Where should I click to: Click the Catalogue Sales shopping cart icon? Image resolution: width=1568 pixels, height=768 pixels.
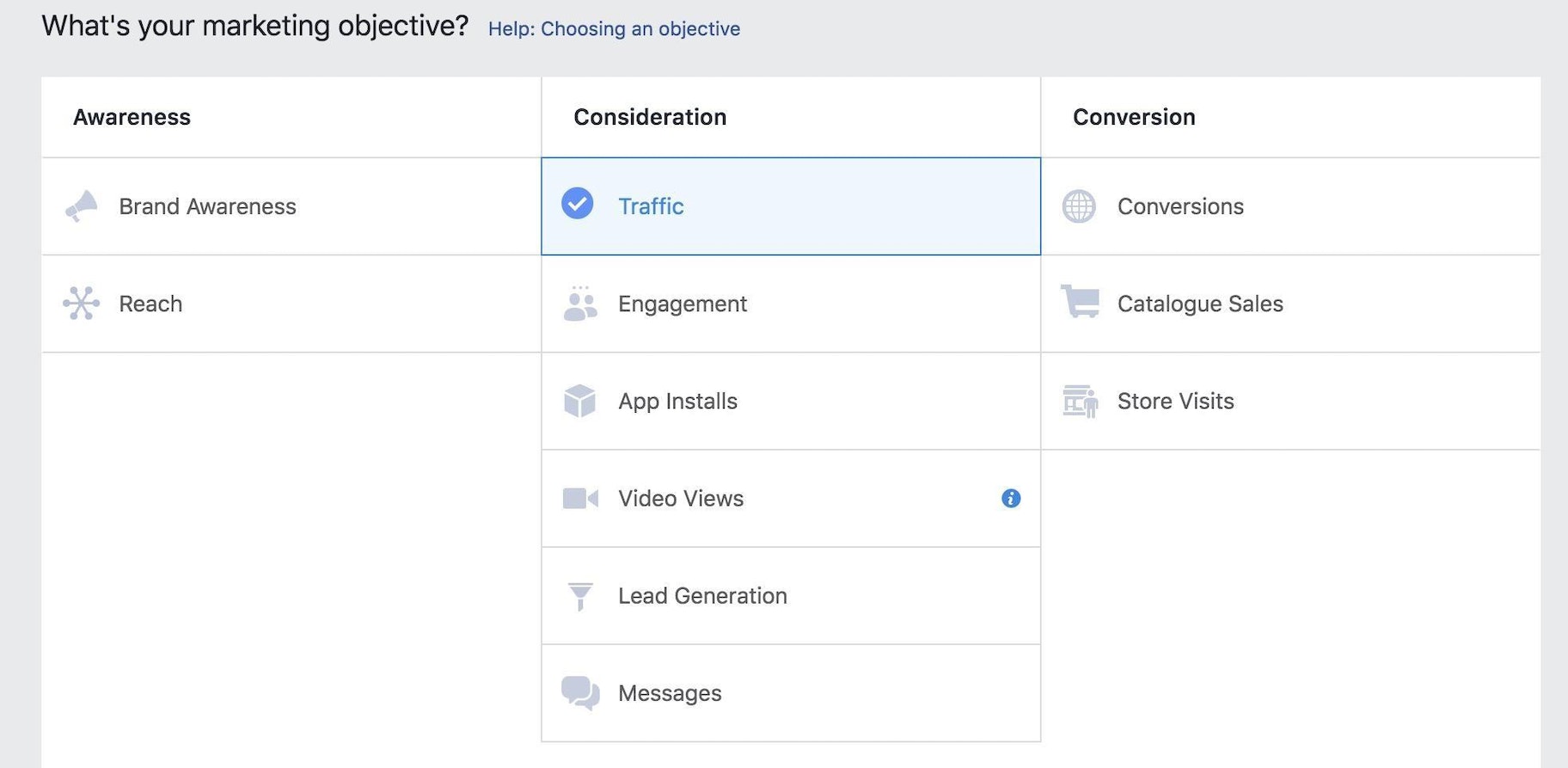tap(1080, 302)
